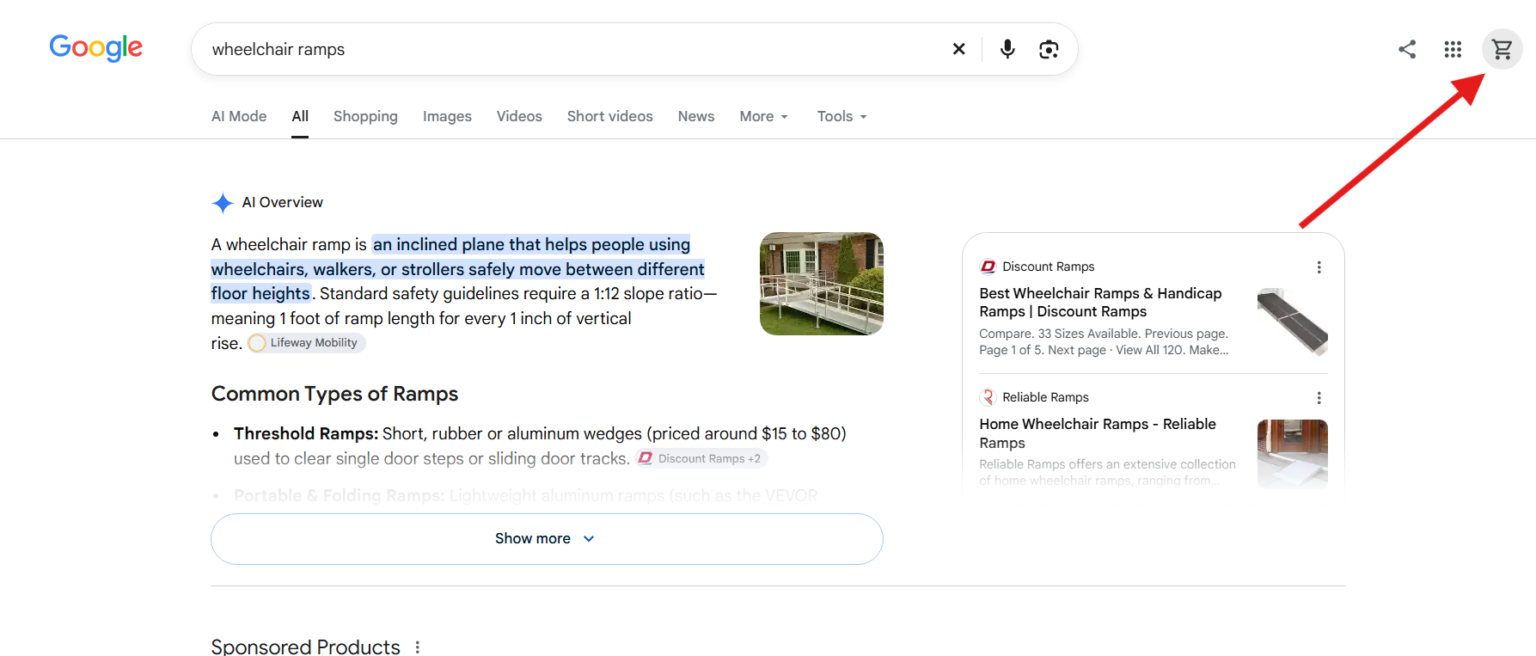Open Best Wheelchair Ramps & Handicap Ramps link
Screen dimensions: 1536x656
1100,303
